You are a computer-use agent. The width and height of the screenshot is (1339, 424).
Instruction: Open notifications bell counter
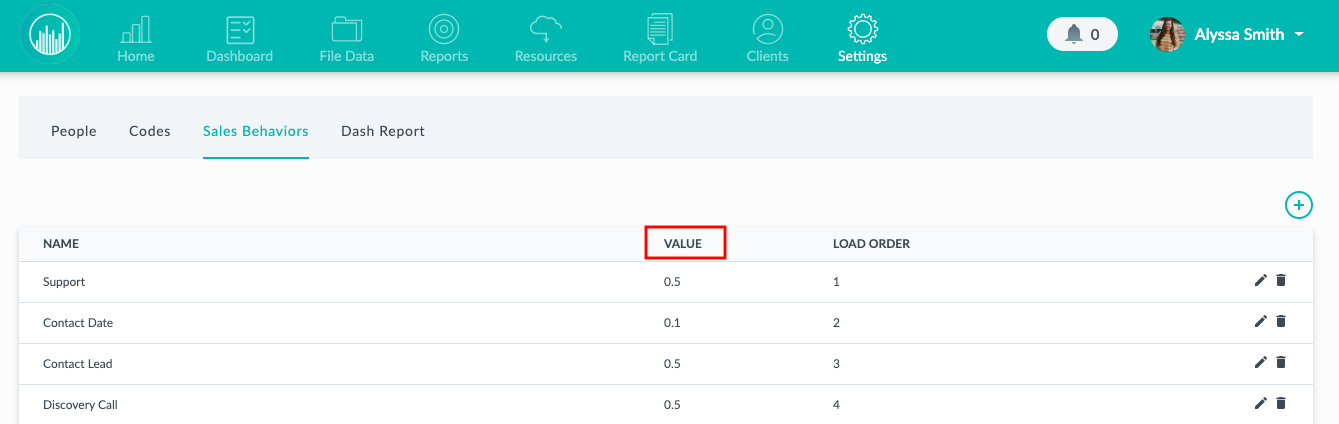1082,34
